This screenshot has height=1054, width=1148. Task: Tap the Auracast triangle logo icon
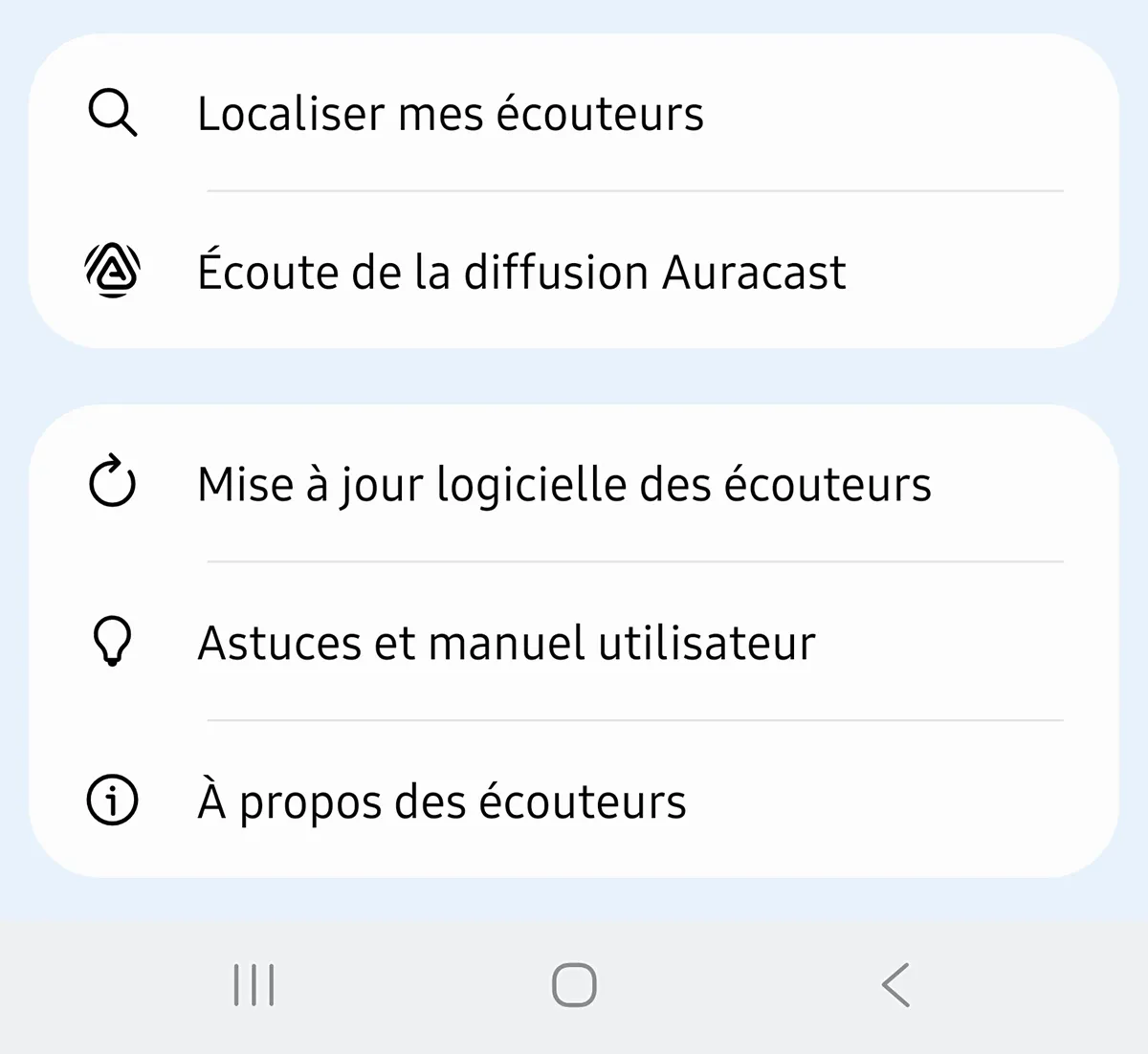click(x=113, y=271)
